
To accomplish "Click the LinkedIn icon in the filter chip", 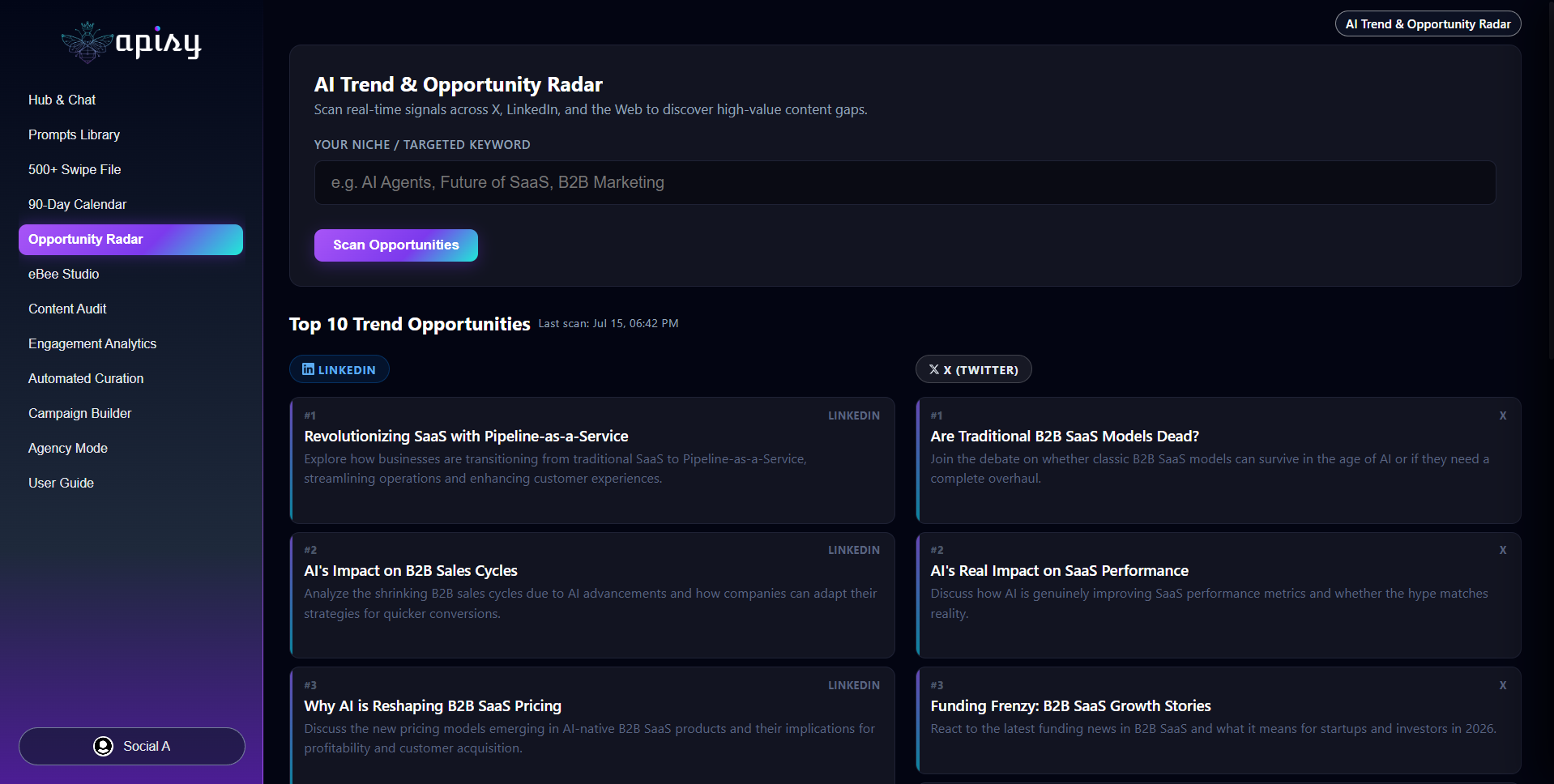I will [308, 369].
